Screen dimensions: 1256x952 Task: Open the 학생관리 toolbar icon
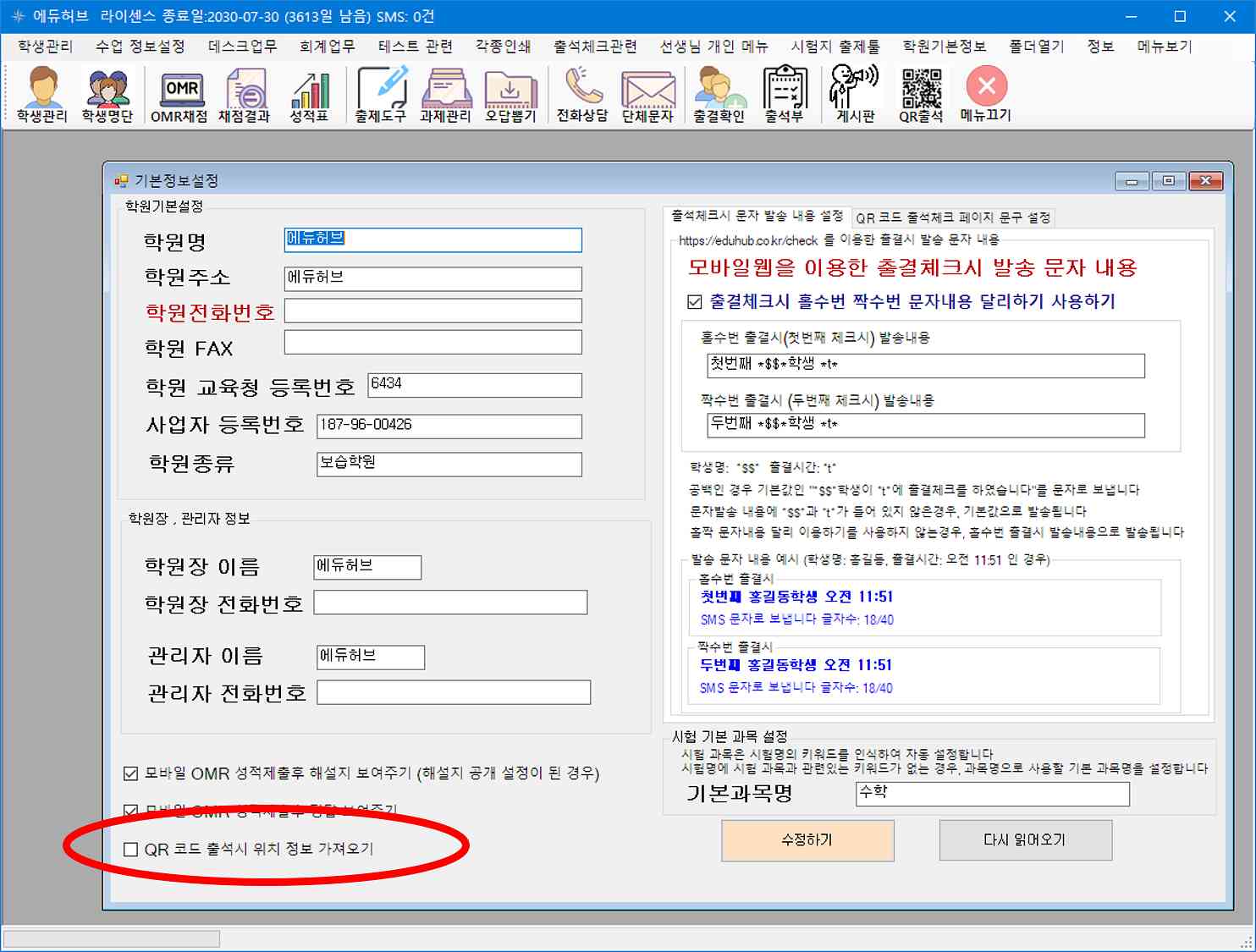tap(42, 96)
